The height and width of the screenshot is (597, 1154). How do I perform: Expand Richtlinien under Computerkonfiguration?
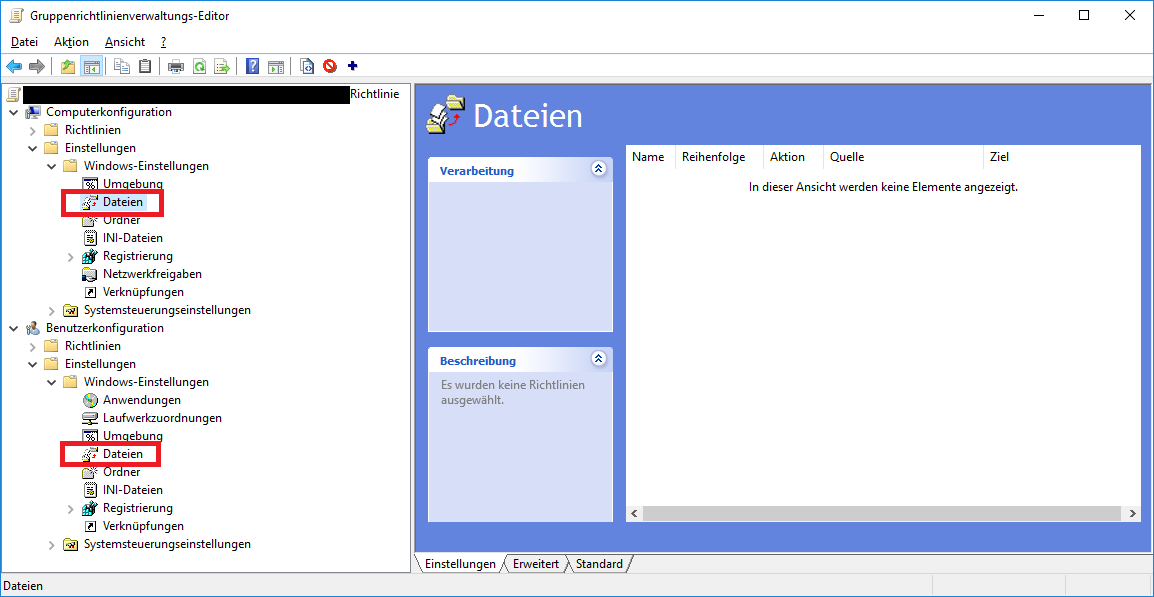point(33,130)
